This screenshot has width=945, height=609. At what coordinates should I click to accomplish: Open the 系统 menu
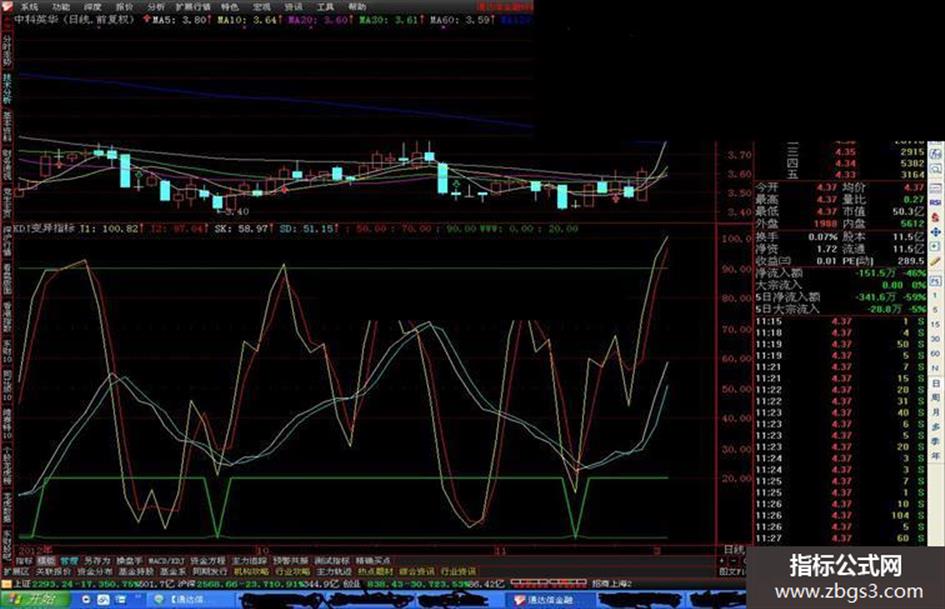pyautogui.click(x=29, y=7)
